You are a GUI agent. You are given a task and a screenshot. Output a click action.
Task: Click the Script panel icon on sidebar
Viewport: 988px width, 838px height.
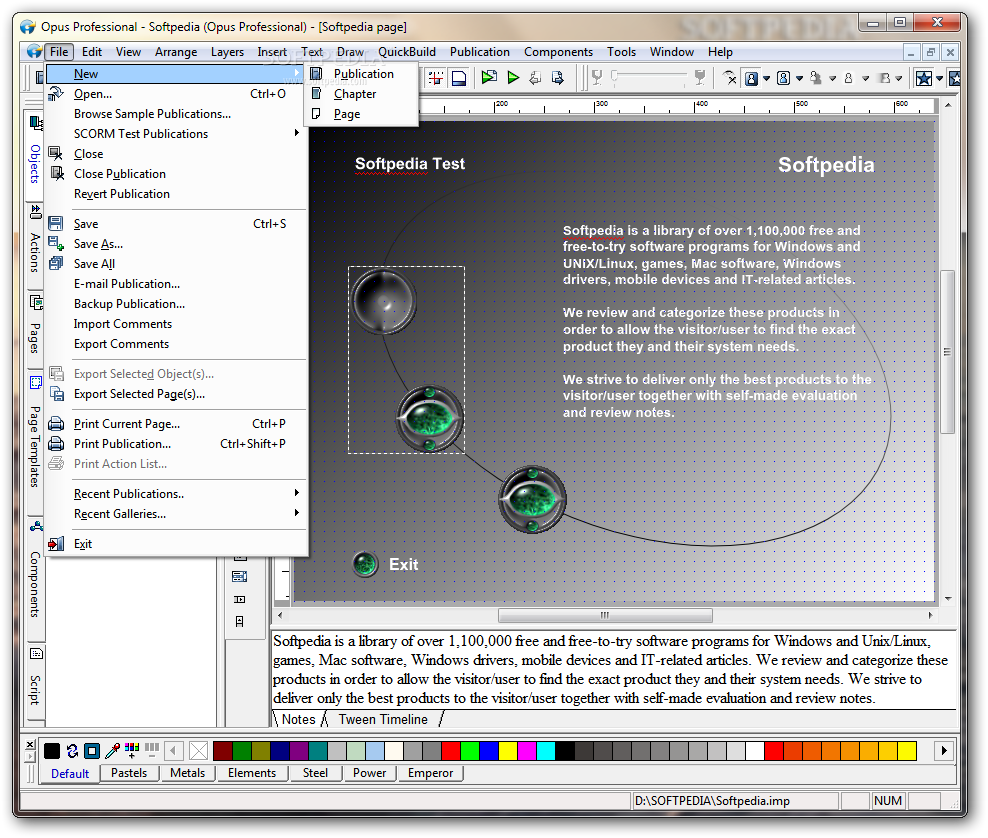coord(36,653)
